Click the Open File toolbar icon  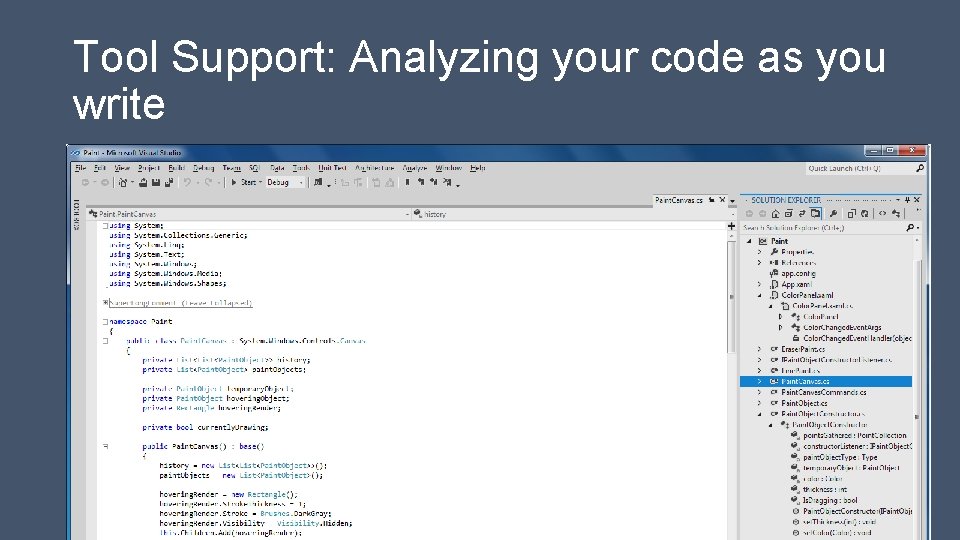coord(143,182)
